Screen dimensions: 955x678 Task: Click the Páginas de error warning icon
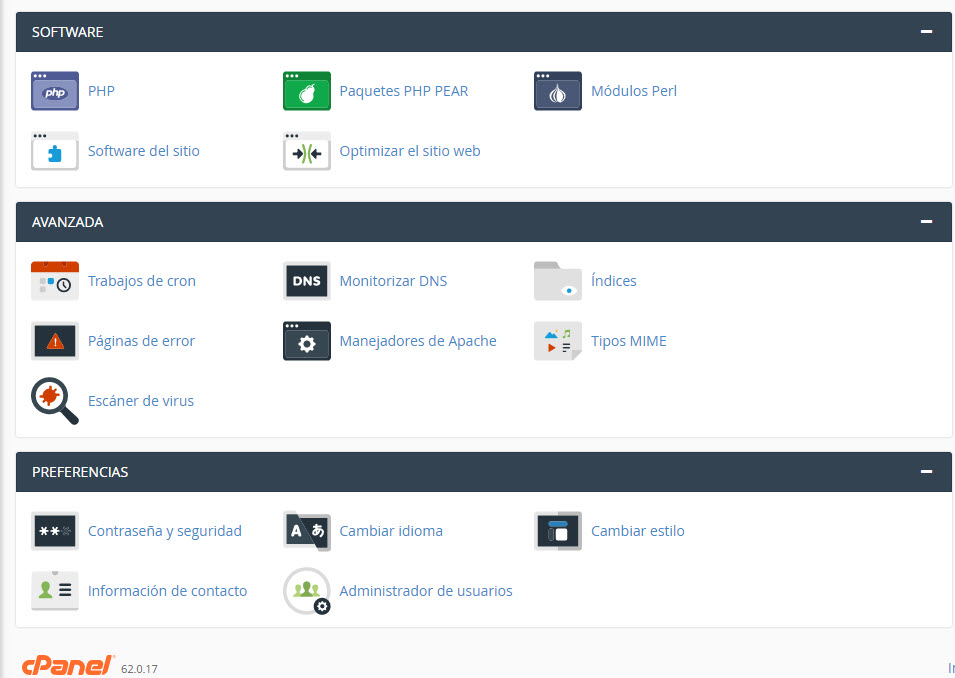point(55,341)
